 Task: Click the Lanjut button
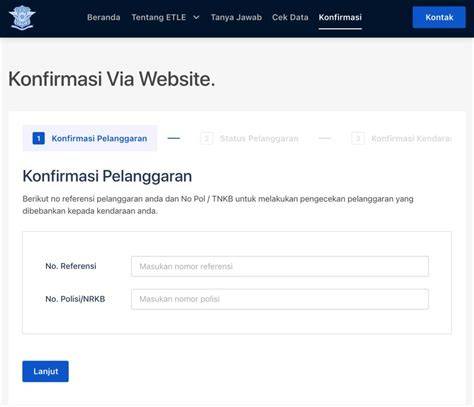click(45, 371)
